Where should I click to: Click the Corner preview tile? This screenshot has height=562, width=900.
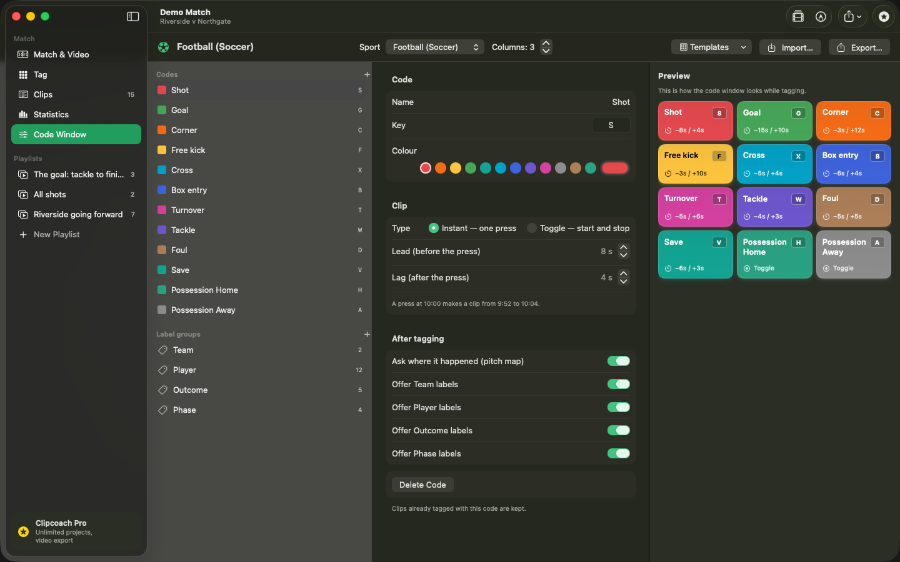click(x=854, y=121)
